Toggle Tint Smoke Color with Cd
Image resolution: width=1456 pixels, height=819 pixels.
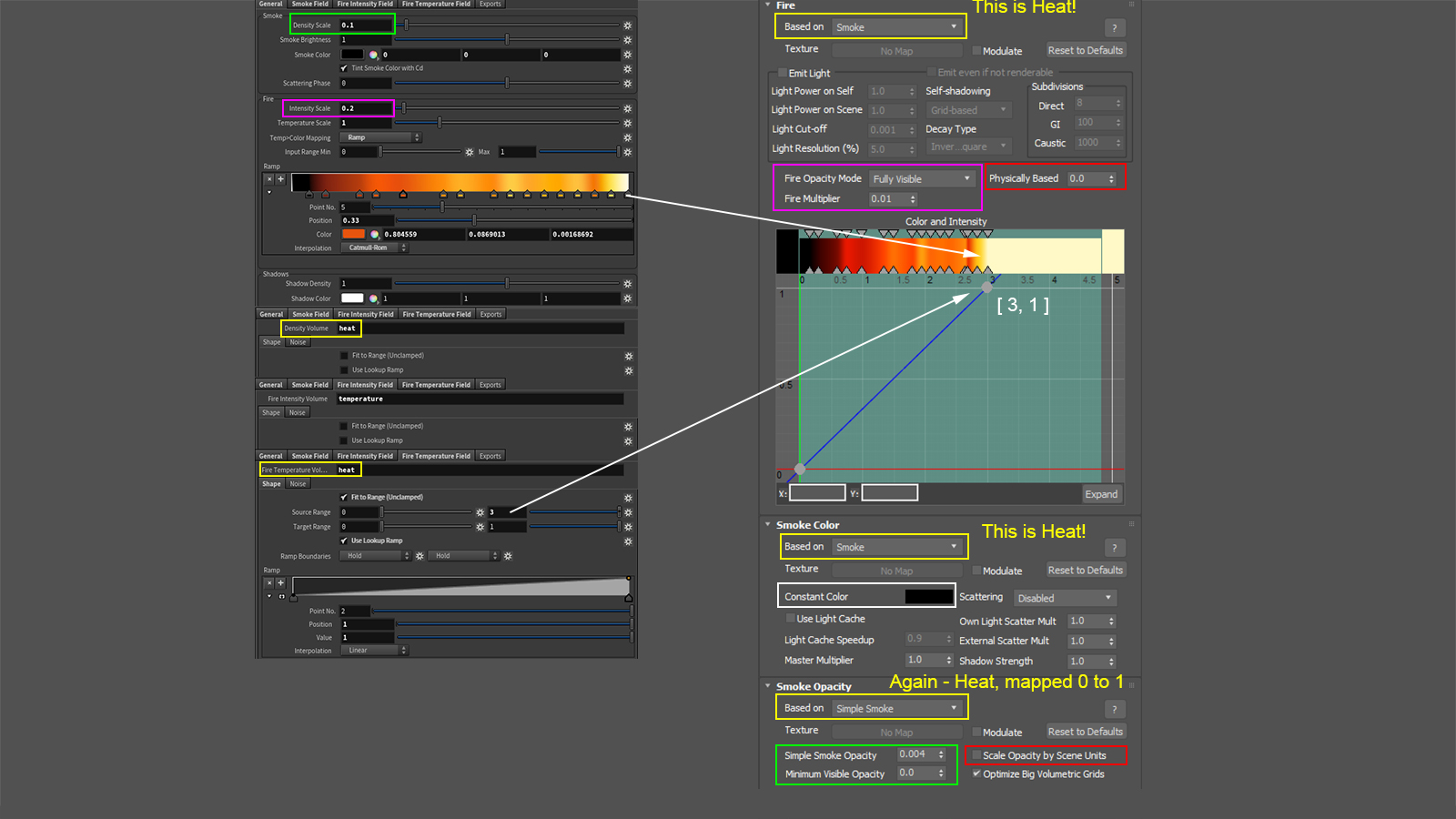click(x=344, y=68)
